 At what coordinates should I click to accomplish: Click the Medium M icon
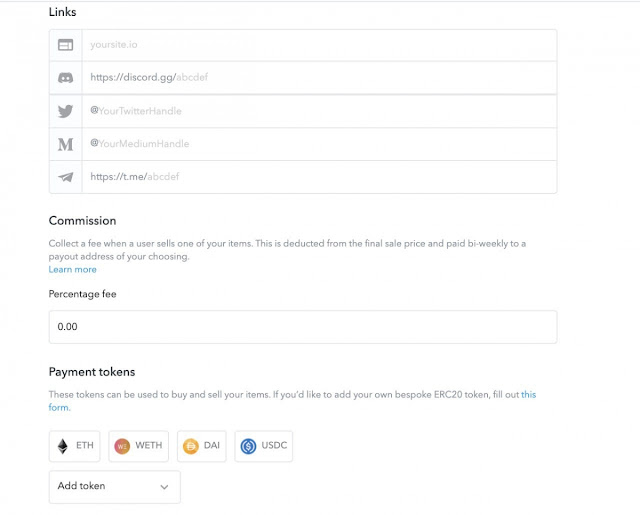(65, 144)
